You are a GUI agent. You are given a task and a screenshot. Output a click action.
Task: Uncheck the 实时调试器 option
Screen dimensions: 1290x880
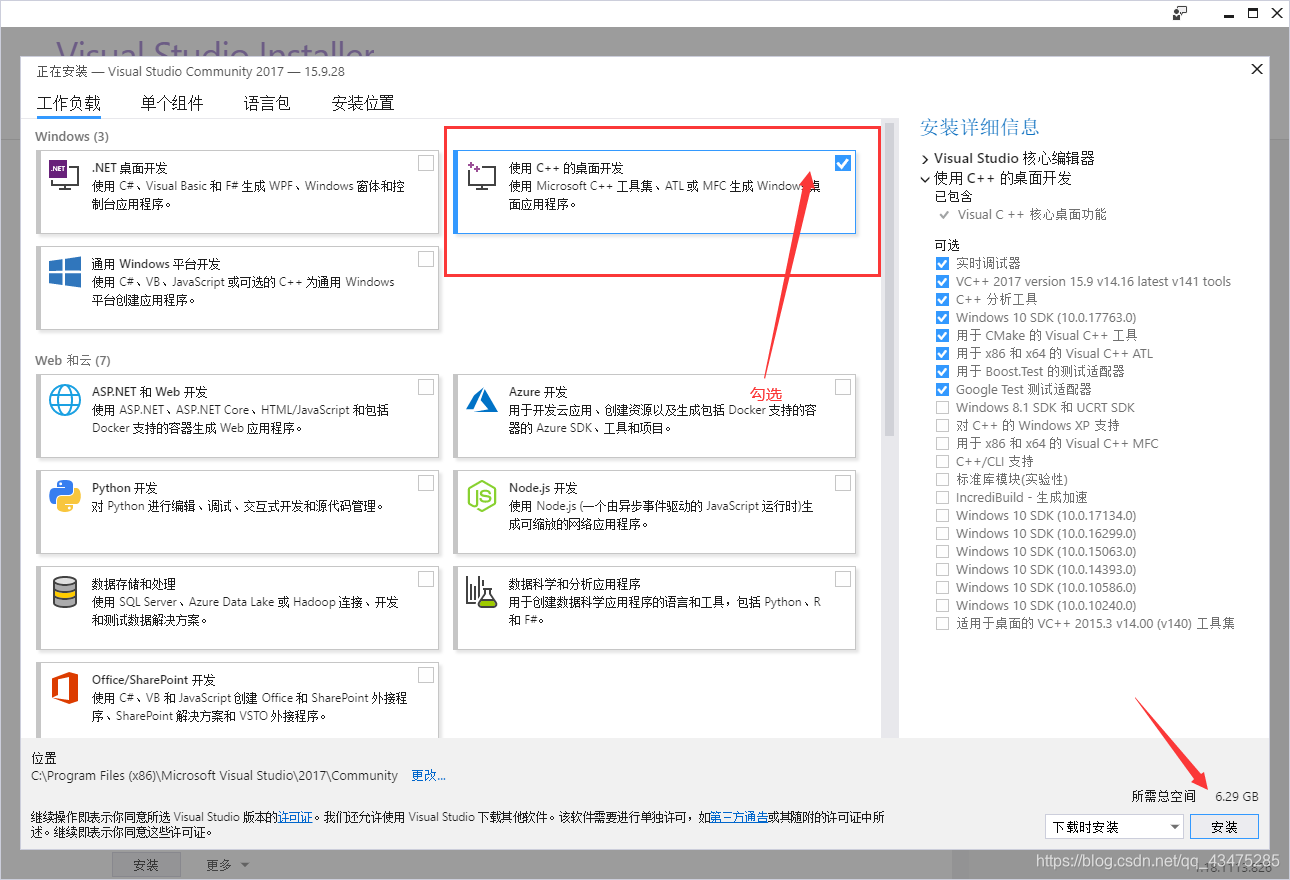942,263
